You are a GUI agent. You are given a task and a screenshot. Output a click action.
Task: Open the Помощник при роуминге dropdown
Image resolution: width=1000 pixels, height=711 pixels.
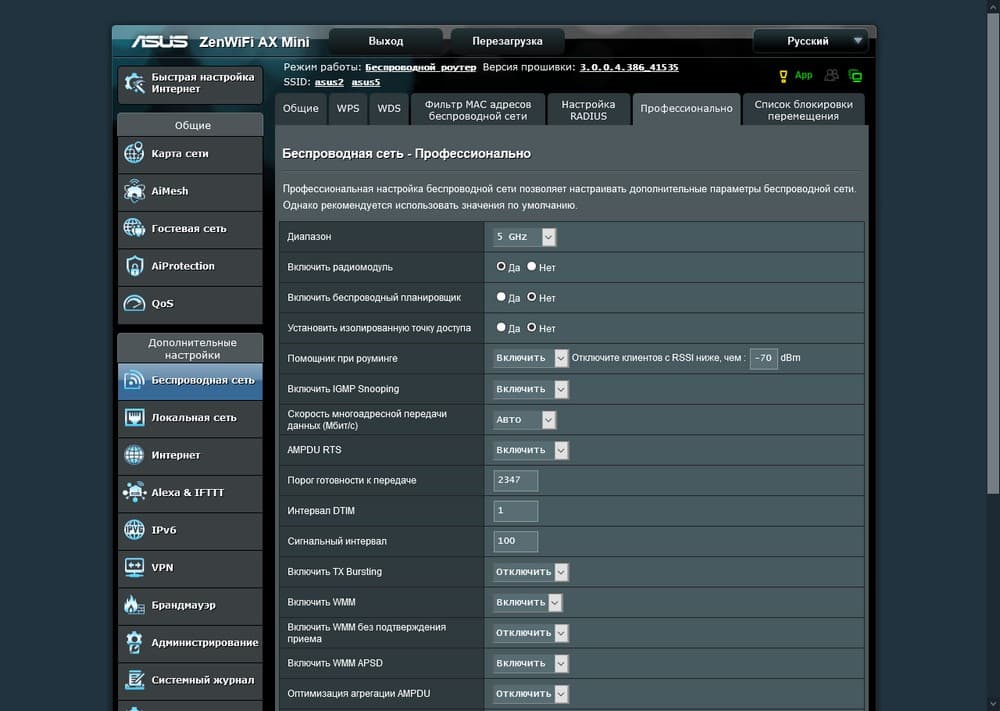(530, 358)
